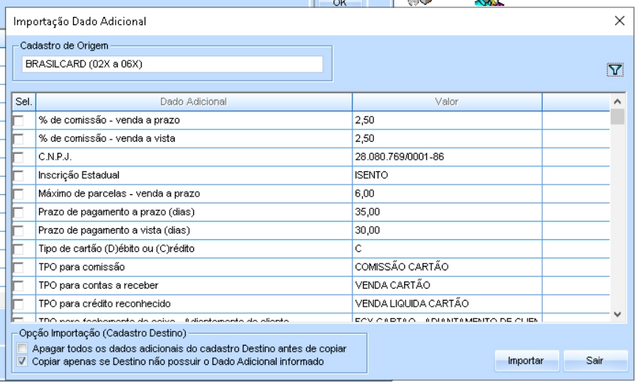Image resolution: width=641 pixels, height=387 pixels.
Task: Select the value VENDA CARTÃO
Action: (392, 285)
